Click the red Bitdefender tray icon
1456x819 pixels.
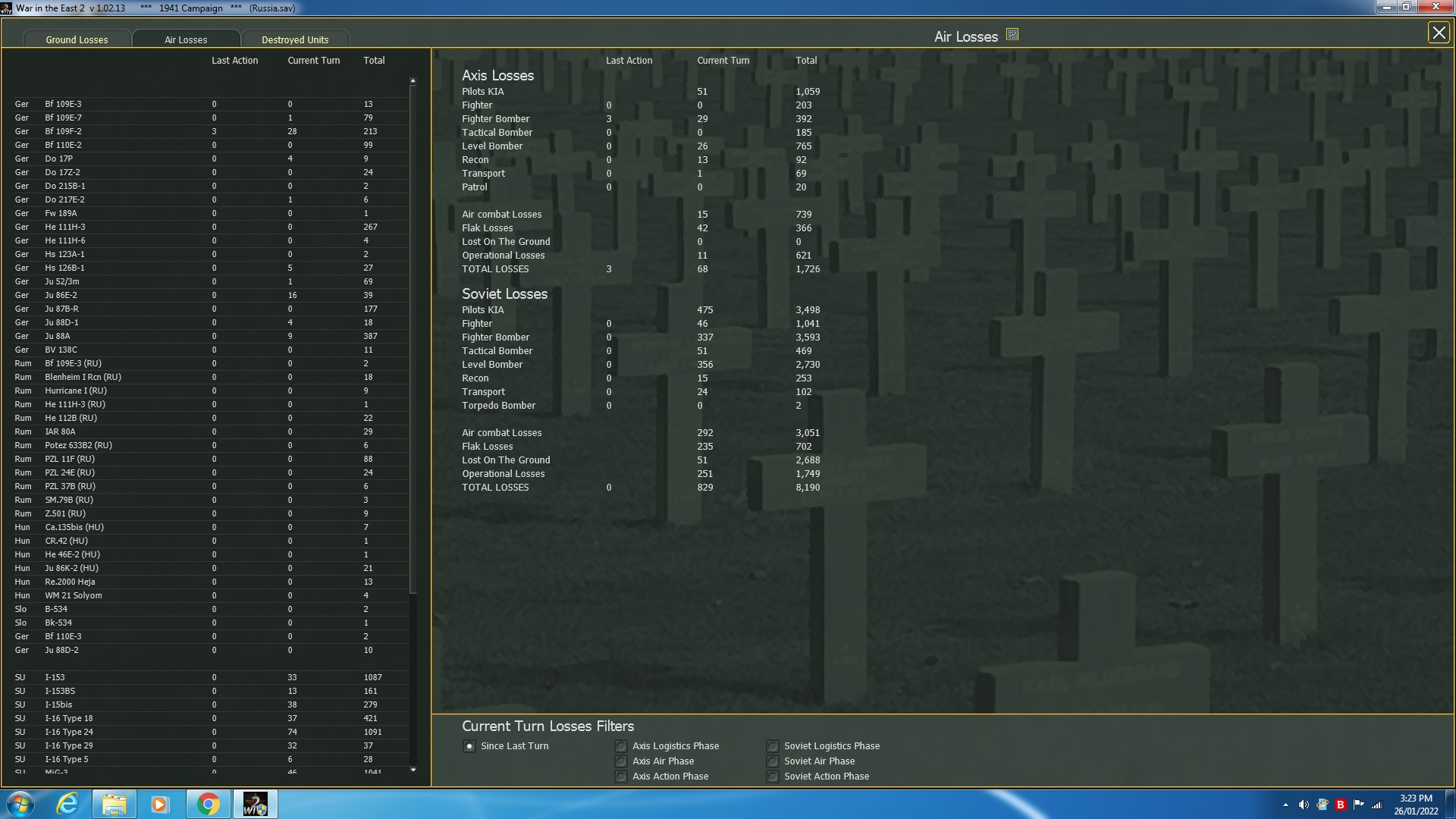[1340, 805]
